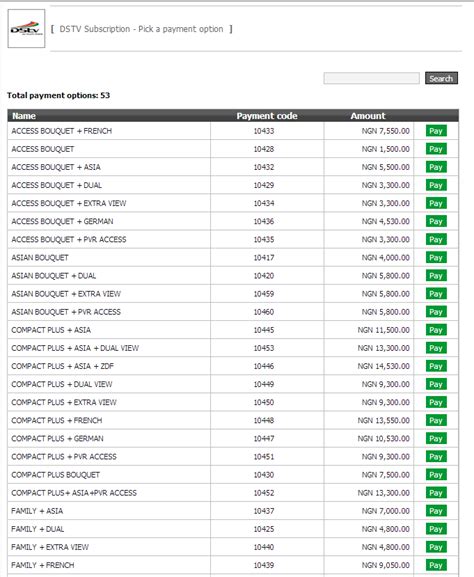This screenshot has width=474, height=577.
Task: Pay for ASIAN BOUQUET + DUAL
Action: pos(436,276)
